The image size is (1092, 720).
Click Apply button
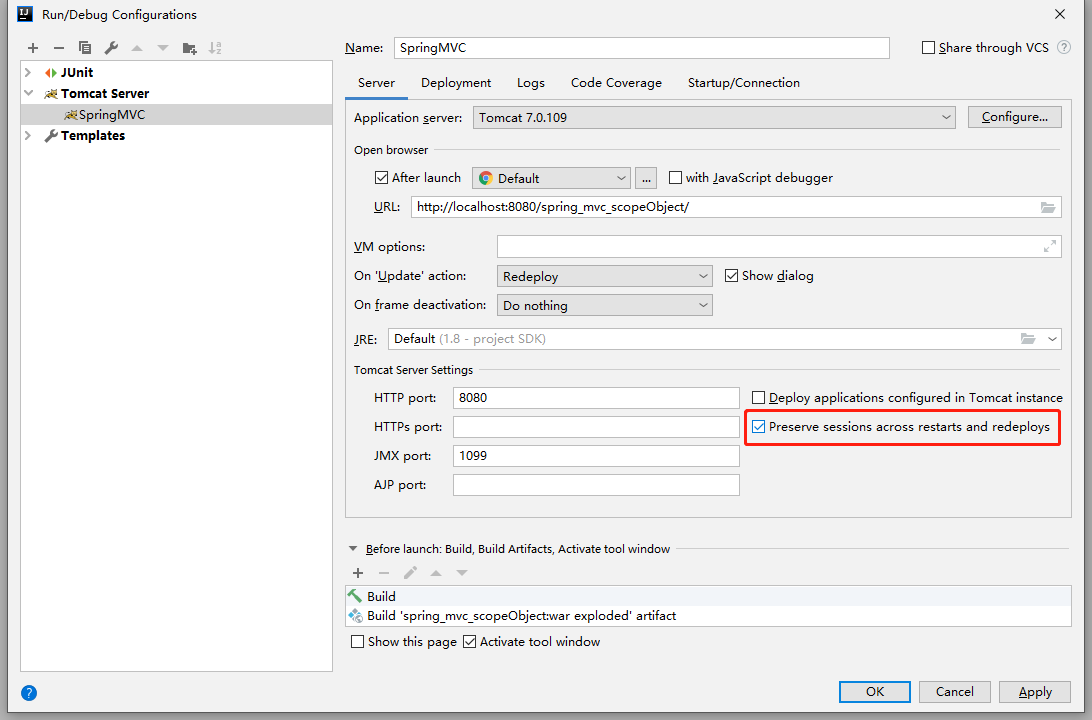coord(1035,691)
